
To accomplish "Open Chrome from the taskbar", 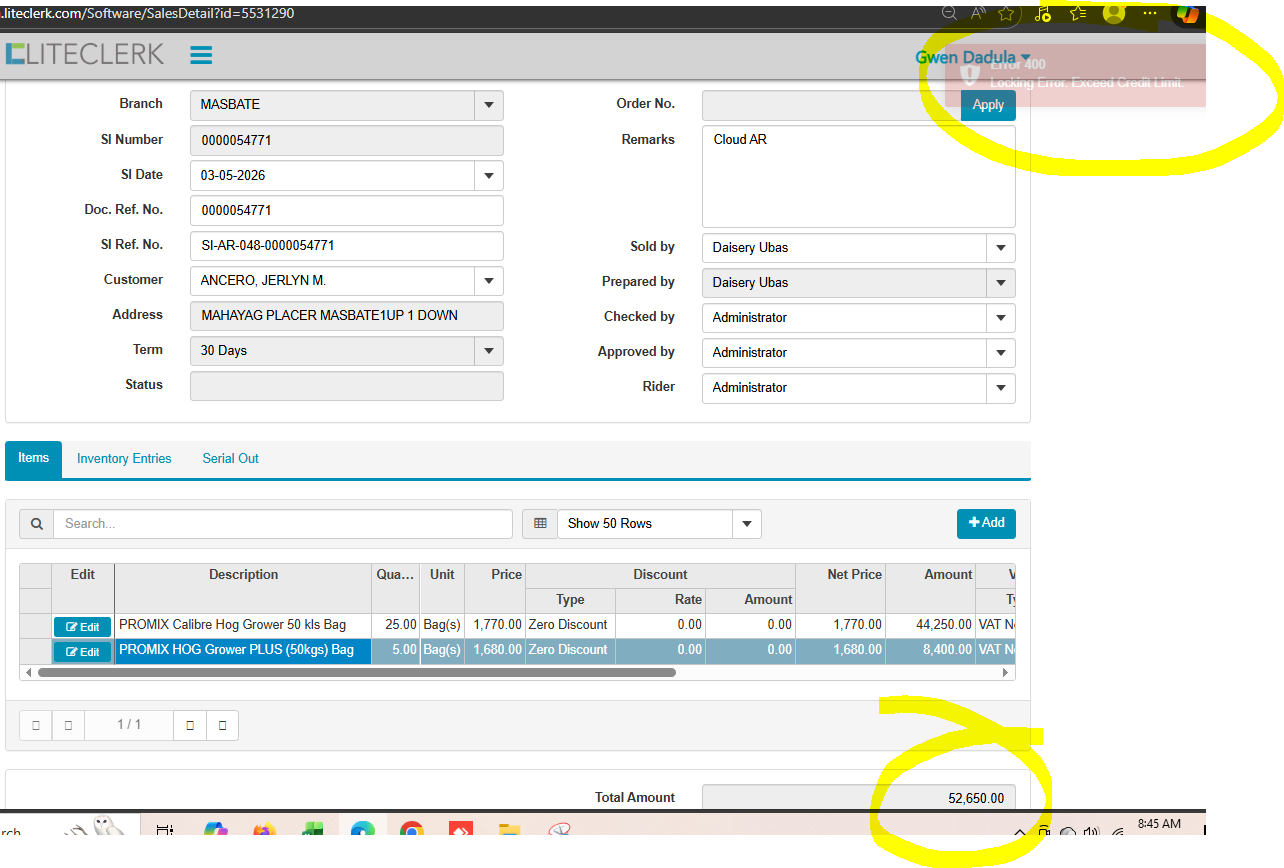I will coord(411,831).
